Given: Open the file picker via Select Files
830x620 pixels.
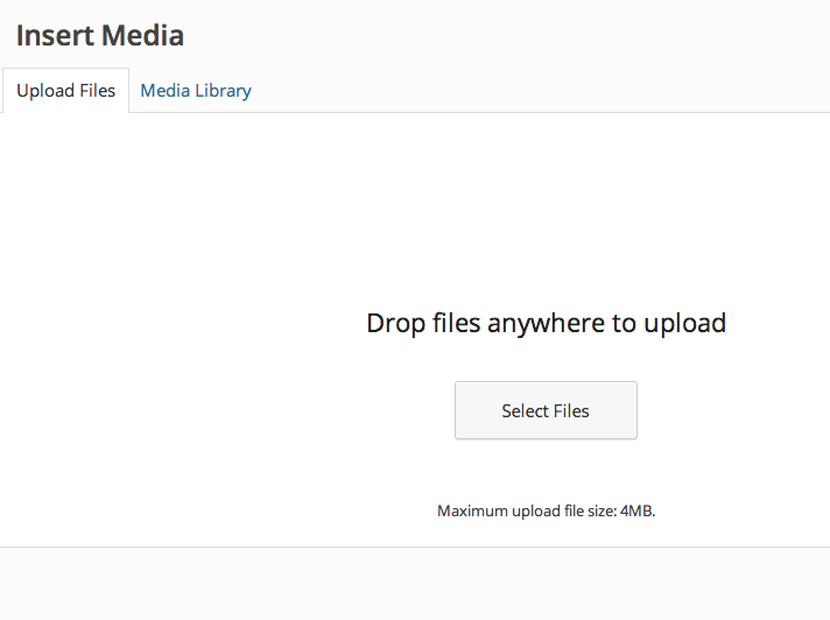Looking at the screenshot, I should click(546, 410).
